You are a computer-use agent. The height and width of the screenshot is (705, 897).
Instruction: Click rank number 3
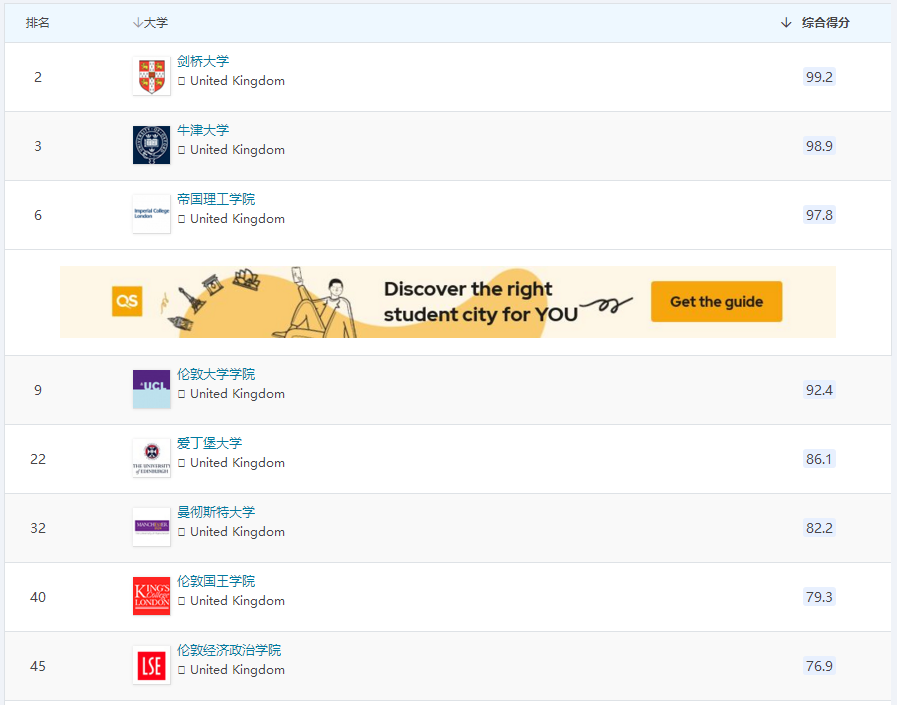tap(38, 146)
